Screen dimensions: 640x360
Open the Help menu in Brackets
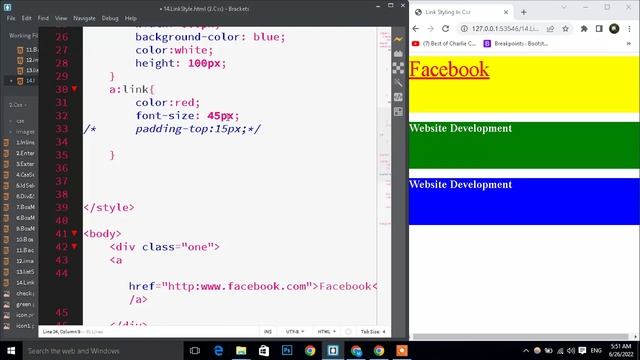pyautogui.click(x=131, y=18)
